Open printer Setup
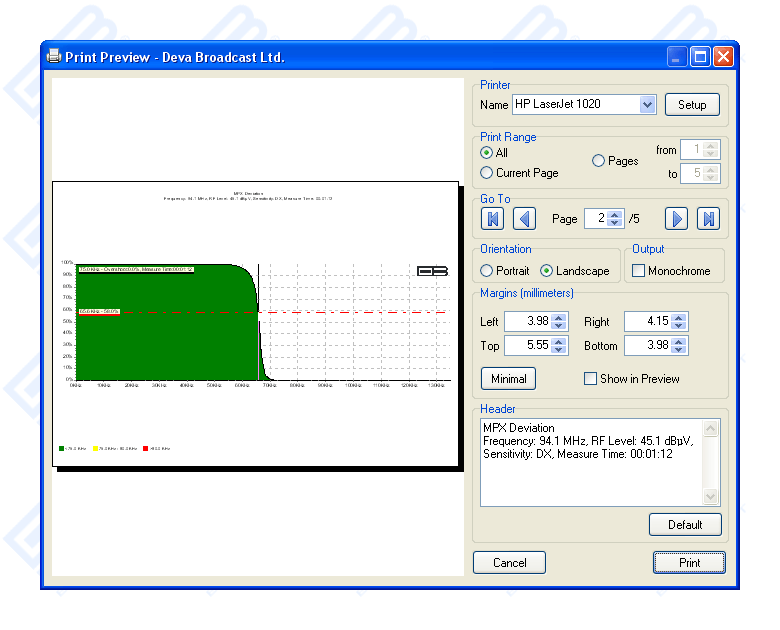The width and height of the screenshot is (780, 630). point(692,105)
